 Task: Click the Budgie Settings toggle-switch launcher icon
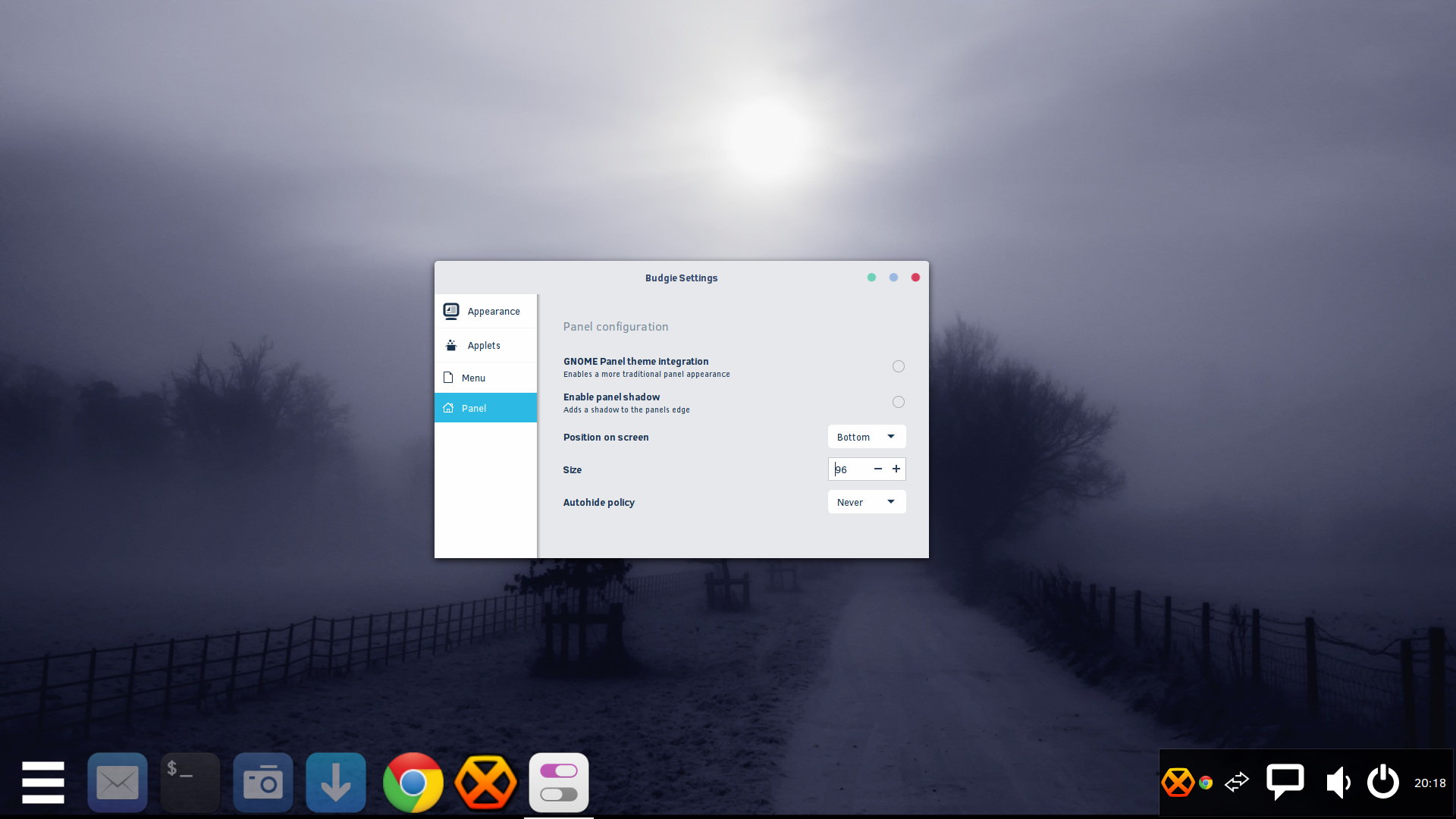click(559, 782)
